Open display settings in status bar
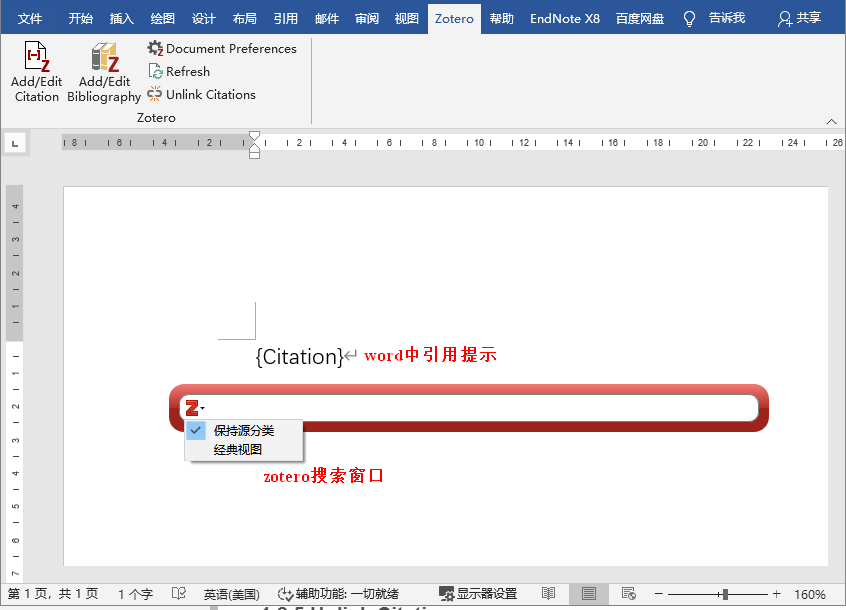Screen dimensions: 846x610 click(x=477, y=594)
